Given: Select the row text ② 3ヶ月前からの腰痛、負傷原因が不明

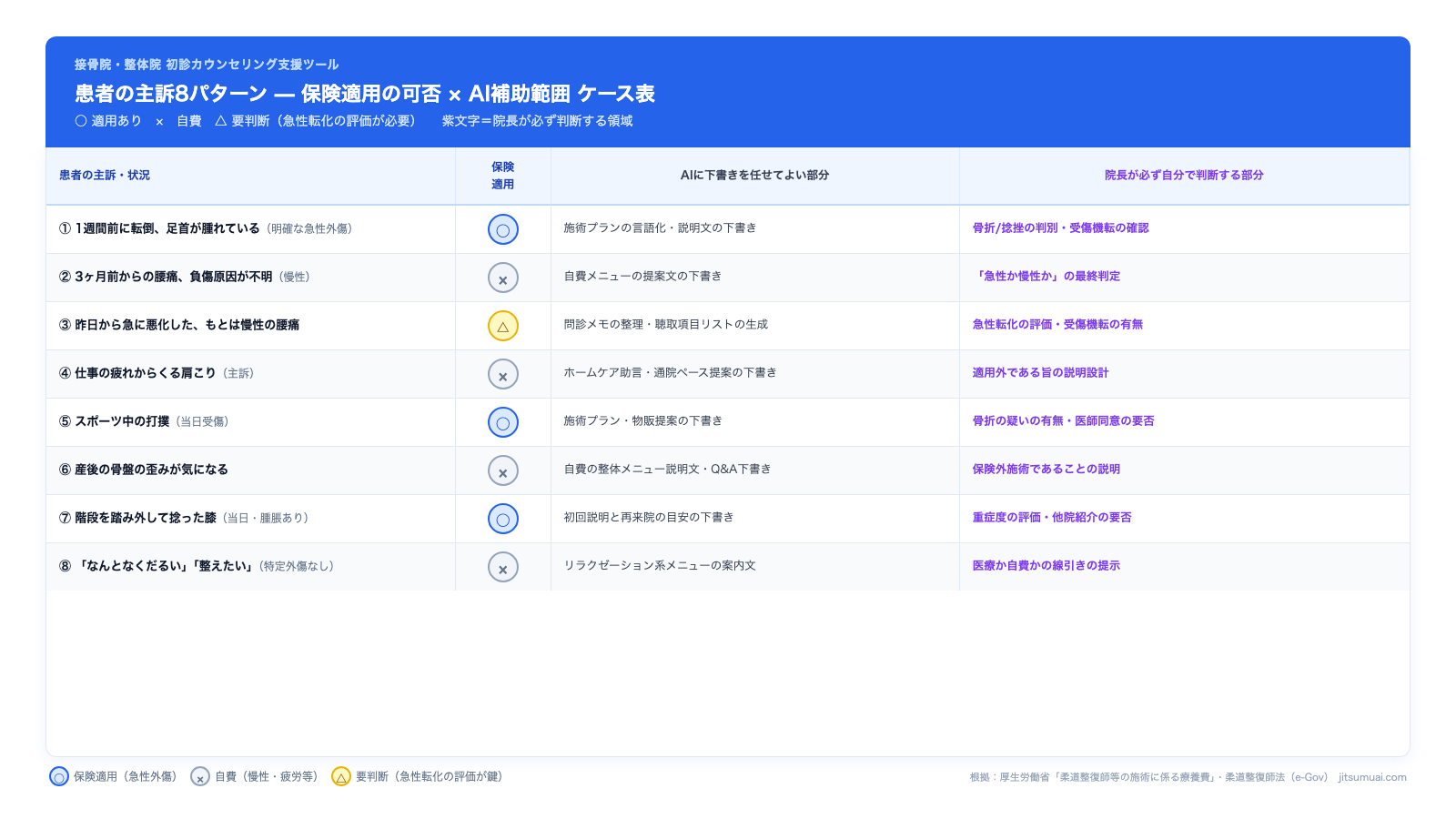Looking at the screenshot, I should tap(166, 277).
